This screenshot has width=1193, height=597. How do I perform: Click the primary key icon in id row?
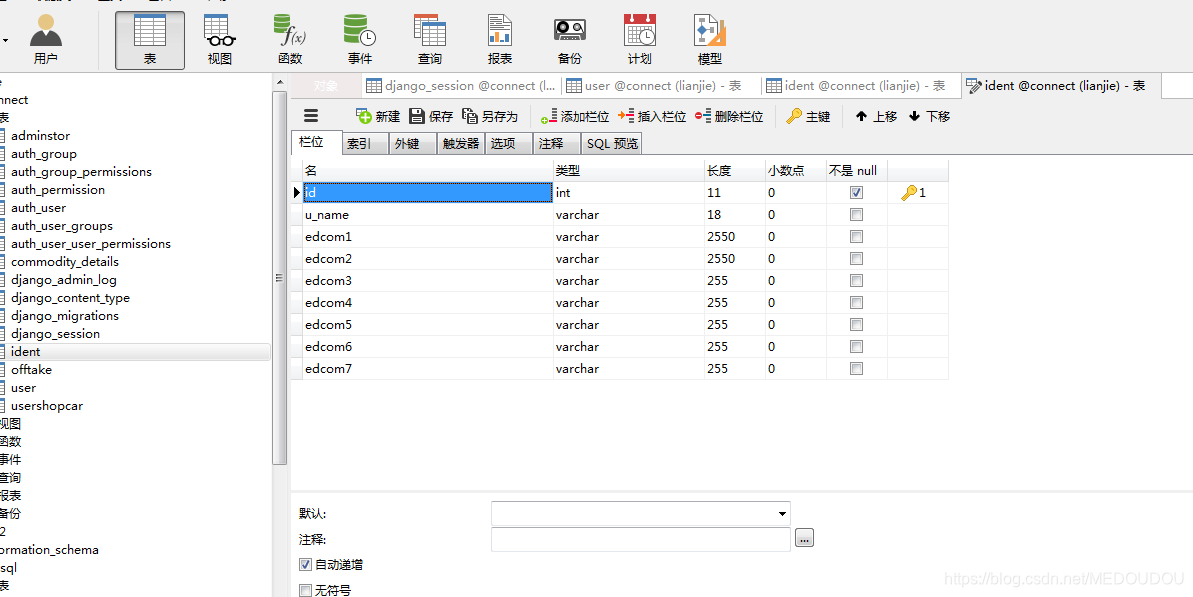pyautogui.click(x=908, y=193)
